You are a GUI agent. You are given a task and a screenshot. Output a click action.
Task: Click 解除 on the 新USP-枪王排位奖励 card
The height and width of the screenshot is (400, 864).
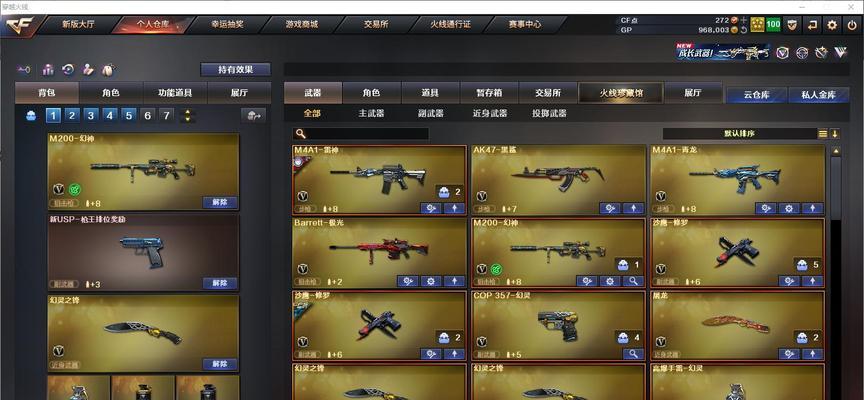click(x=220, y=283)
